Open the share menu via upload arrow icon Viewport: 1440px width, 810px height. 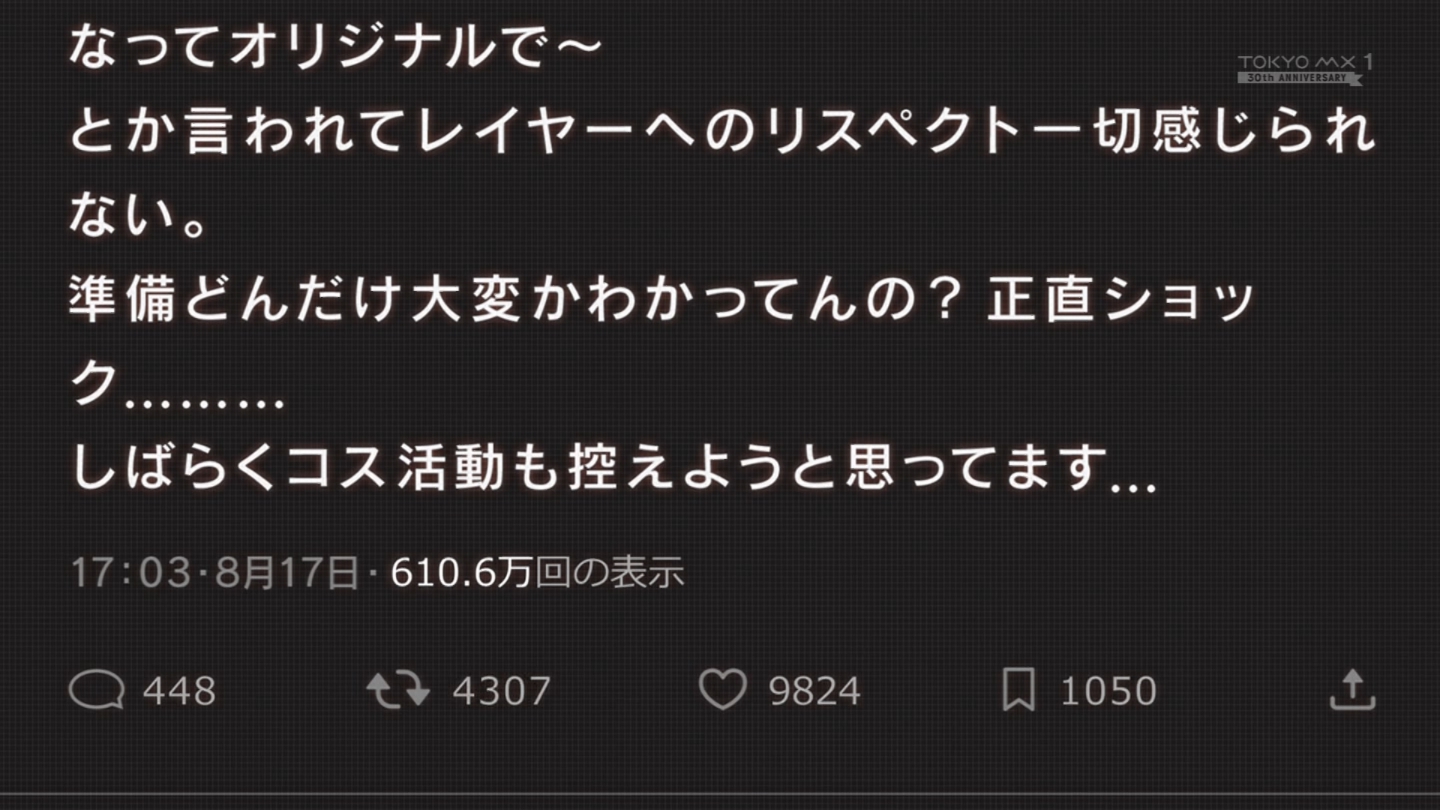tap(1352, 690)
